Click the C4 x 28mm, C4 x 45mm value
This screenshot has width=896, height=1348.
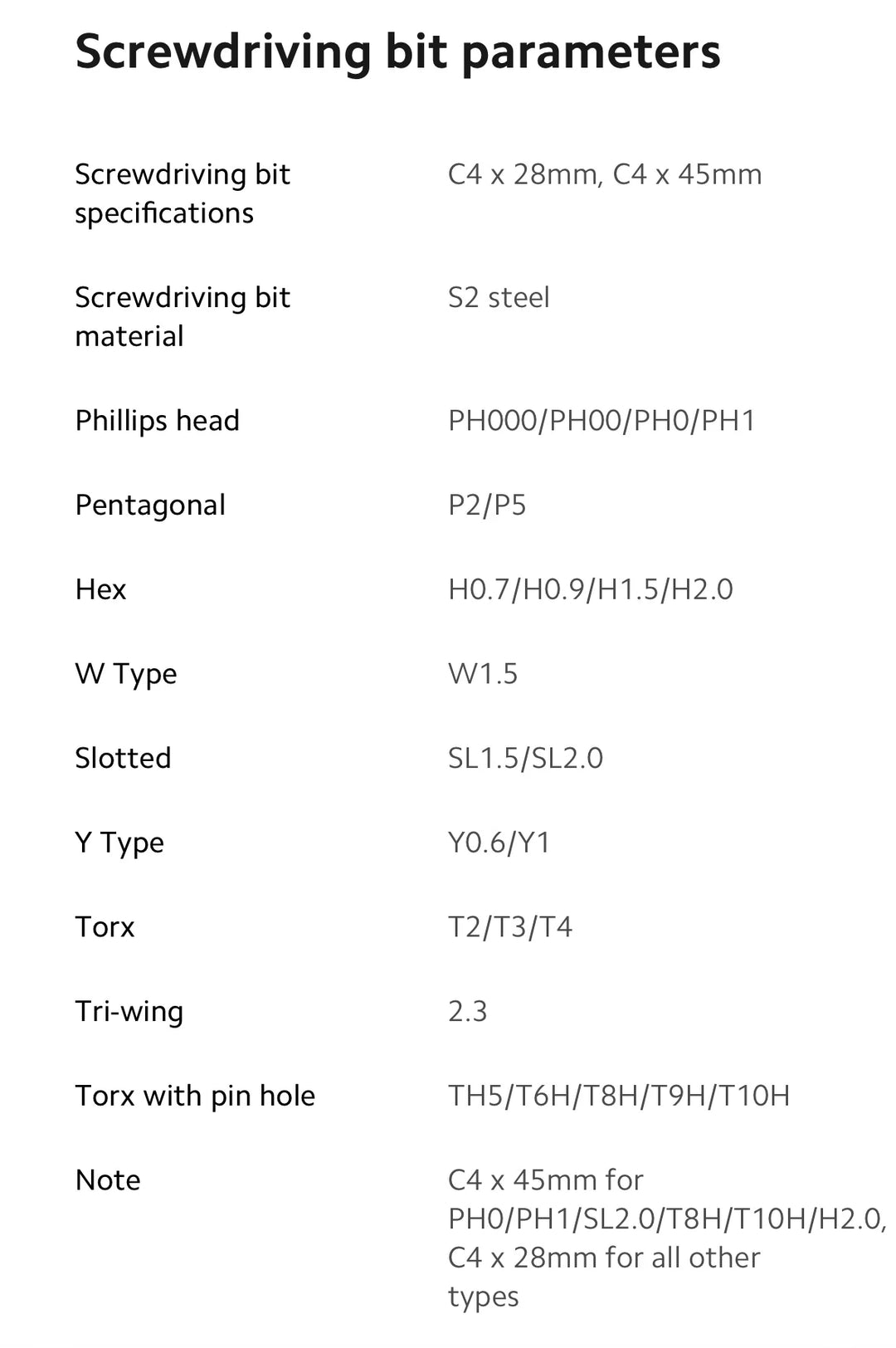pyautogui.click(x=604, y=174)
